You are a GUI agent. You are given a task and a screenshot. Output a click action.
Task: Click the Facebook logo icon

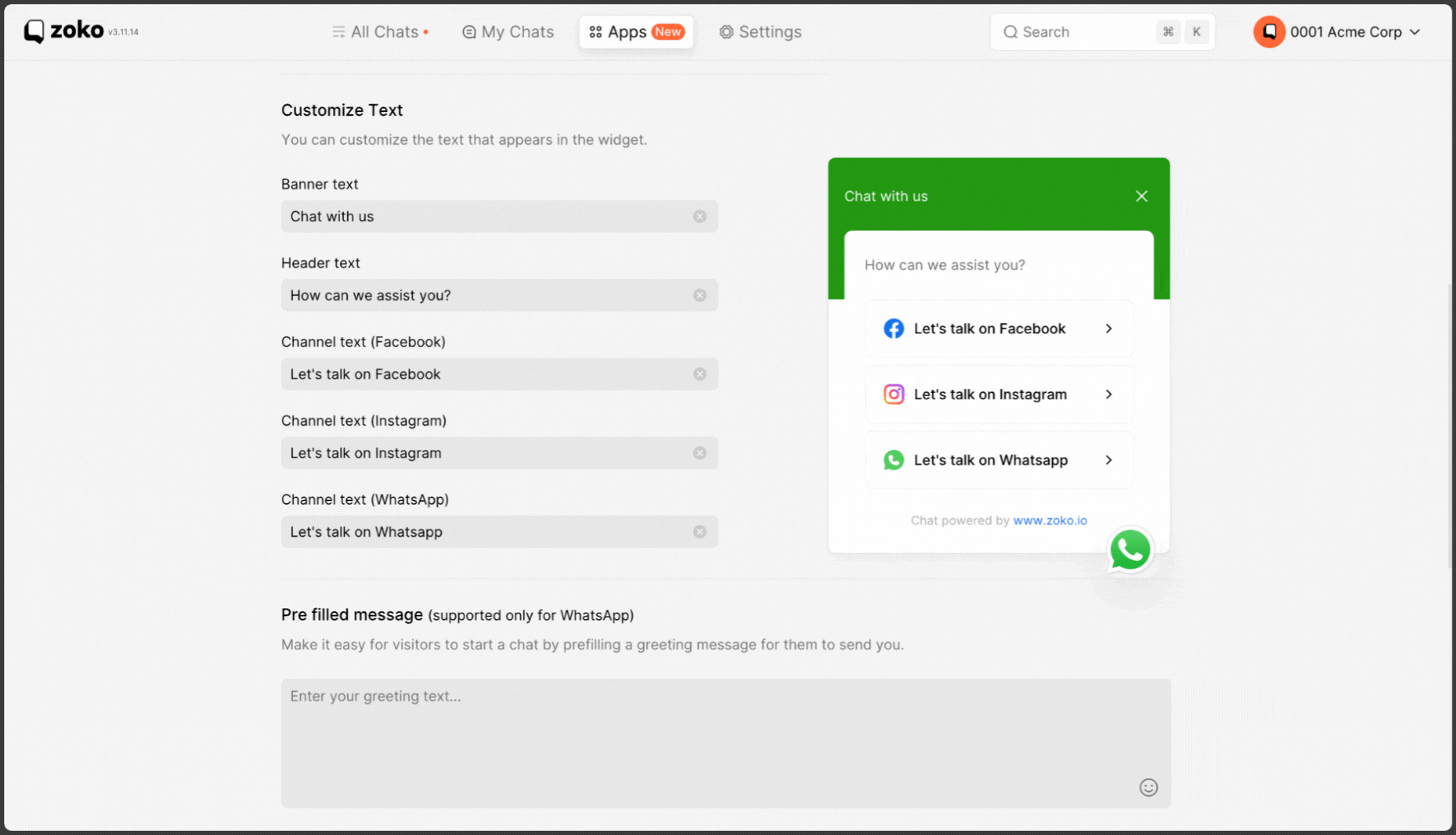(893, 329)
